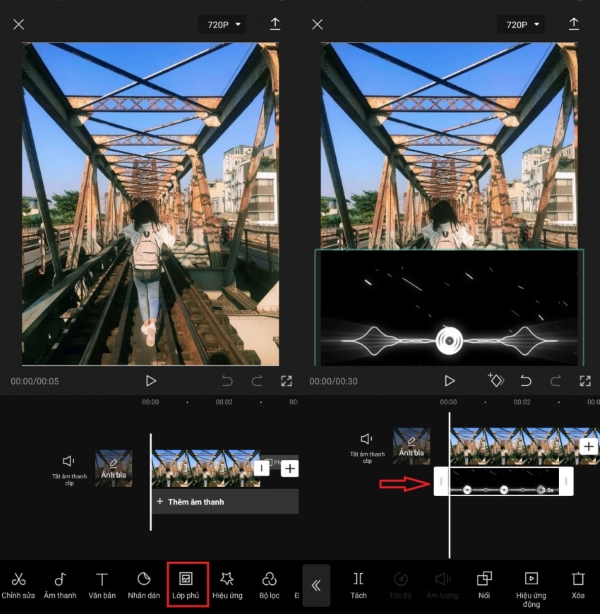This screenshot has width=600, height=614.
Task: Delete the clip with Xóa trash icon
Action: [578, 584]
